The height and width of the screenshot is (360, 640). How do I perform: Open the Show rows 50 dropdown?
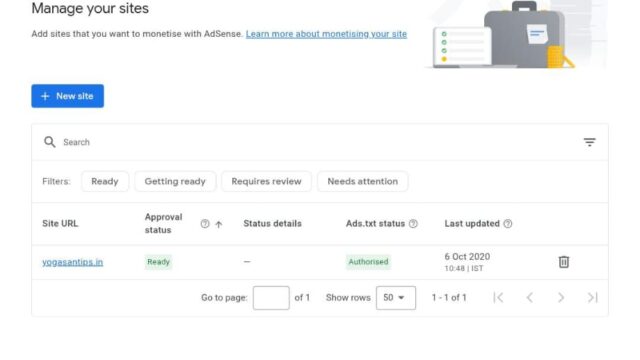396,298
